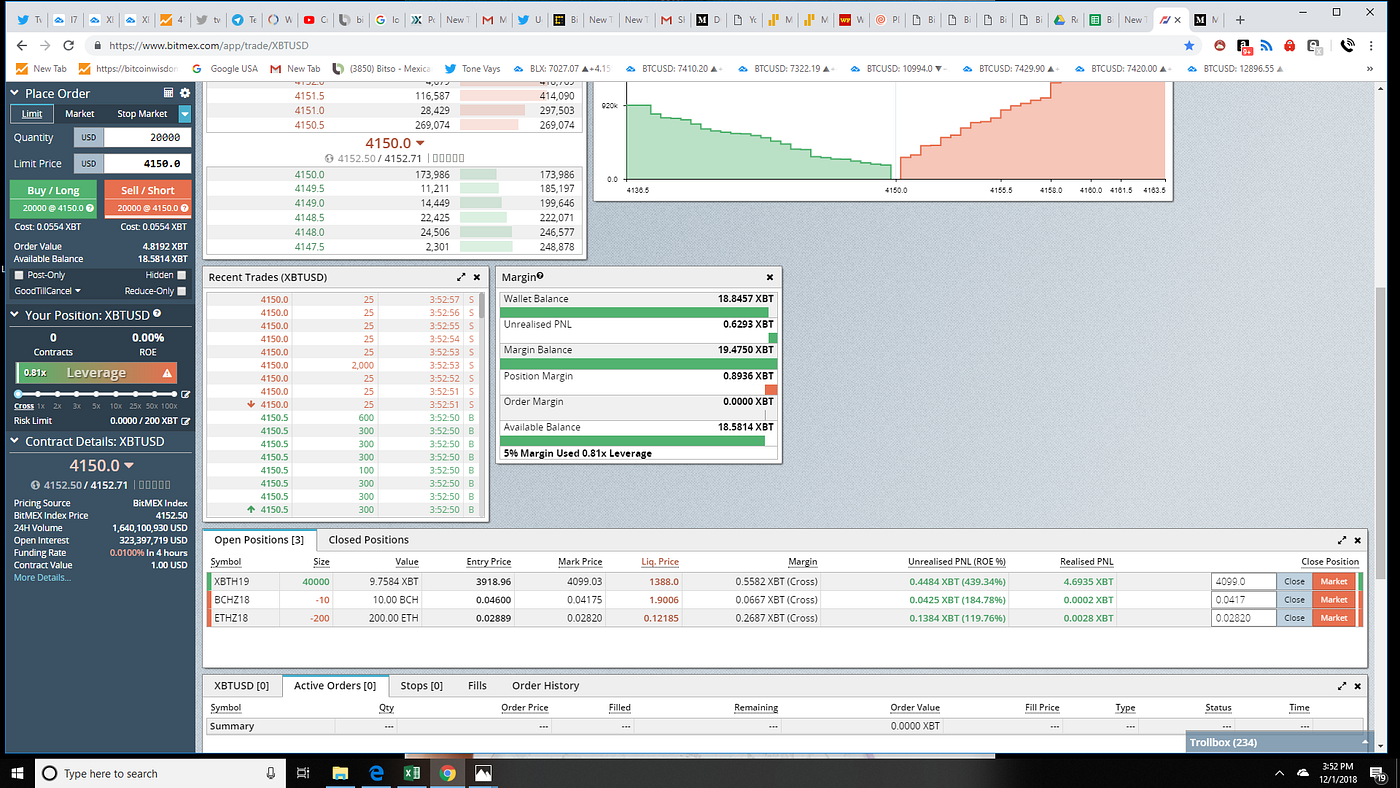Viewport: 1400px width, 788px height.
Task: Switch to the XBTUSD [0] tab
Action: pyautogui.click(x=242, y=686)
